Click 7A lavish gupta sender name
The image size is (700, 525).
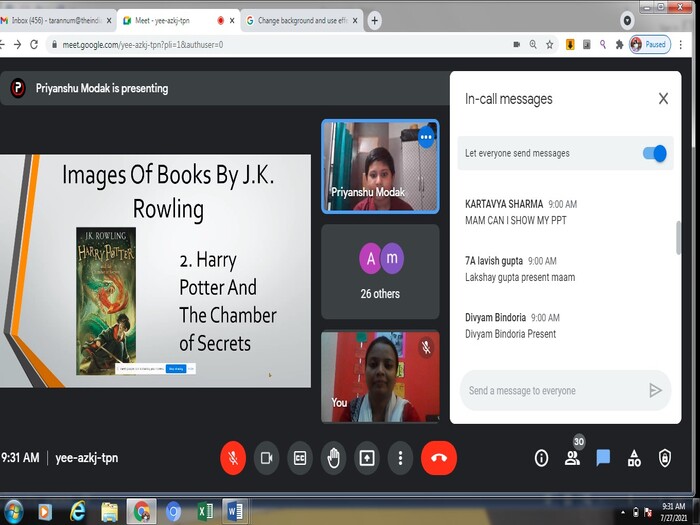pyautogui.click(x=494, y=261)
